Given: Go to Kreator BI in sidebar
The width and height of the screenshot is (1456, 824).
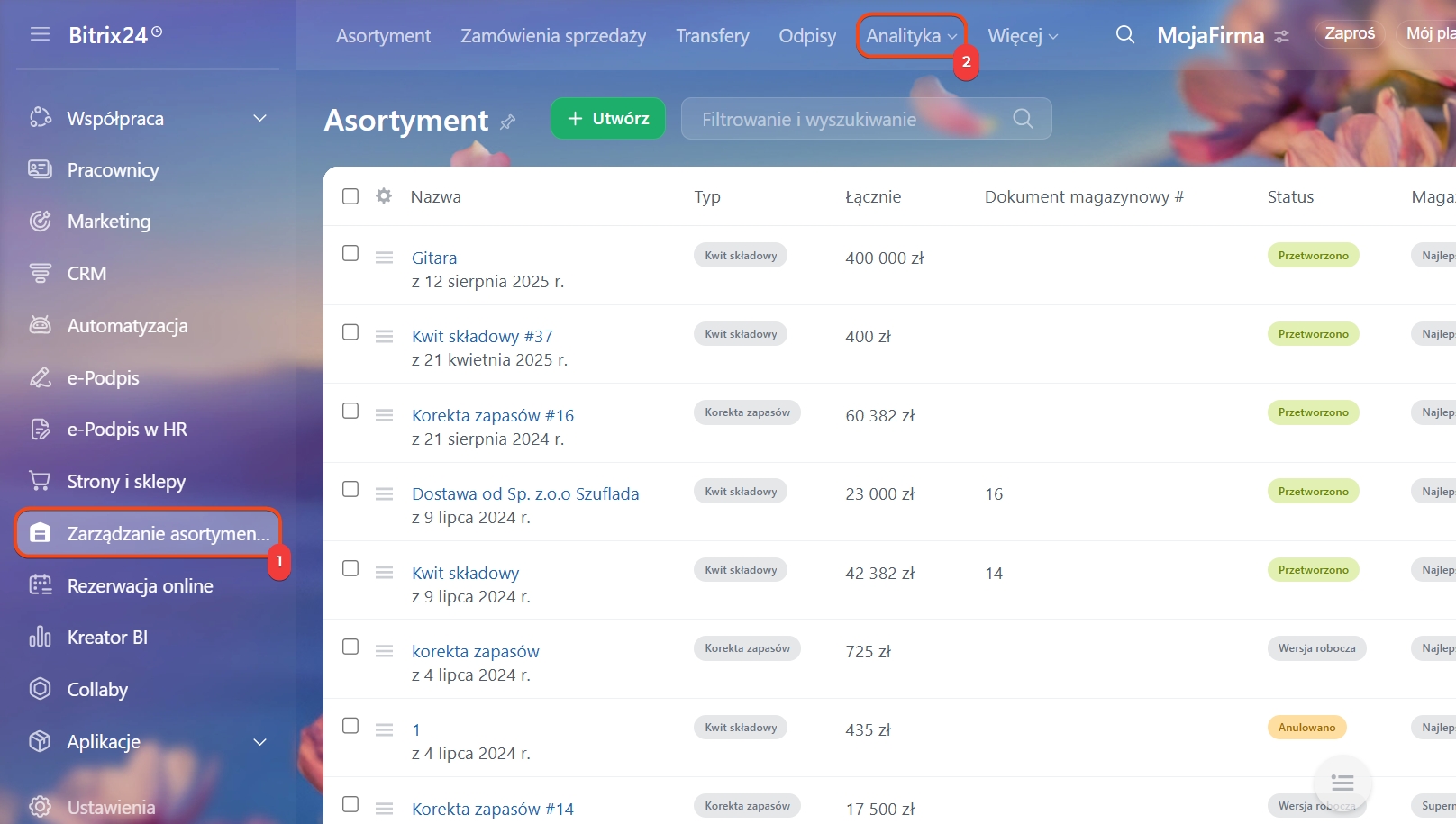Looking at the screenshot, I should (107, 638).
